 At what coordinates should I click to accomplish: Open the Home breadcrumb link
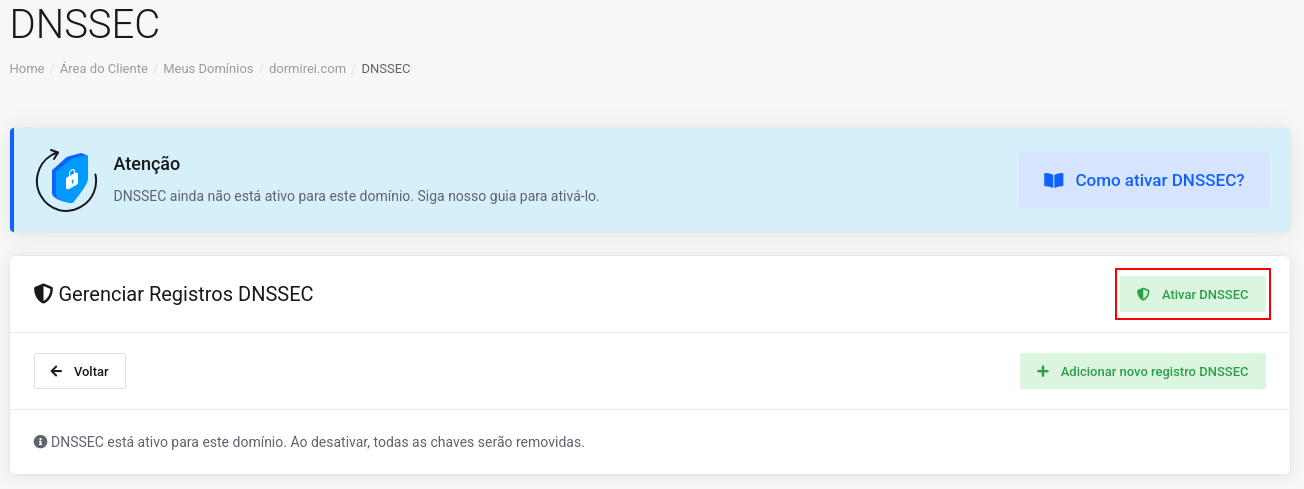27,69
